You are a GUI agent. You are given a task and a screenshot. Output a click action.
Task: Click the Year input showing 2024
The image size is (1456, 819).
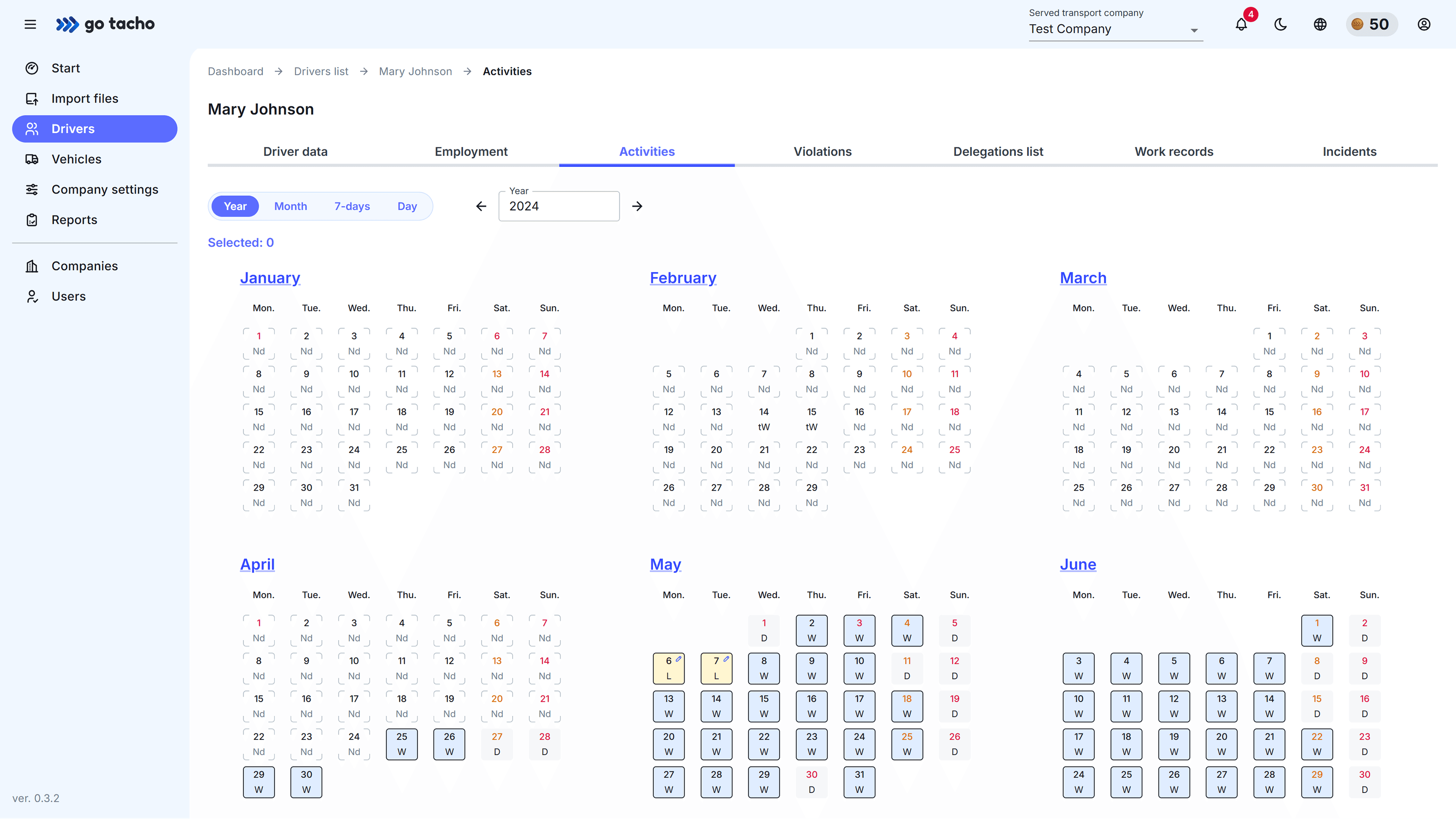(x=559, y=206)
